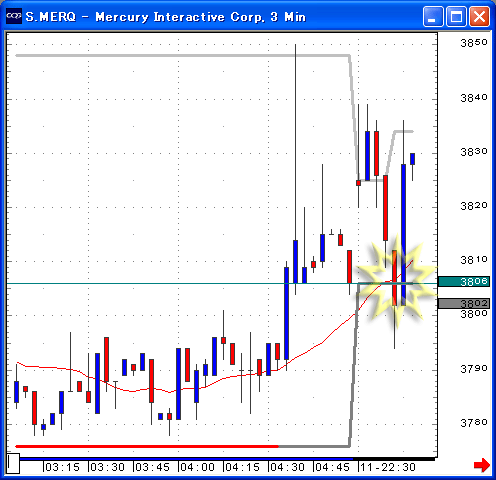The height and width of the screenshot is (480, 496).
Task: Select the 03:15 time axis label
Action: coord(62,467)
